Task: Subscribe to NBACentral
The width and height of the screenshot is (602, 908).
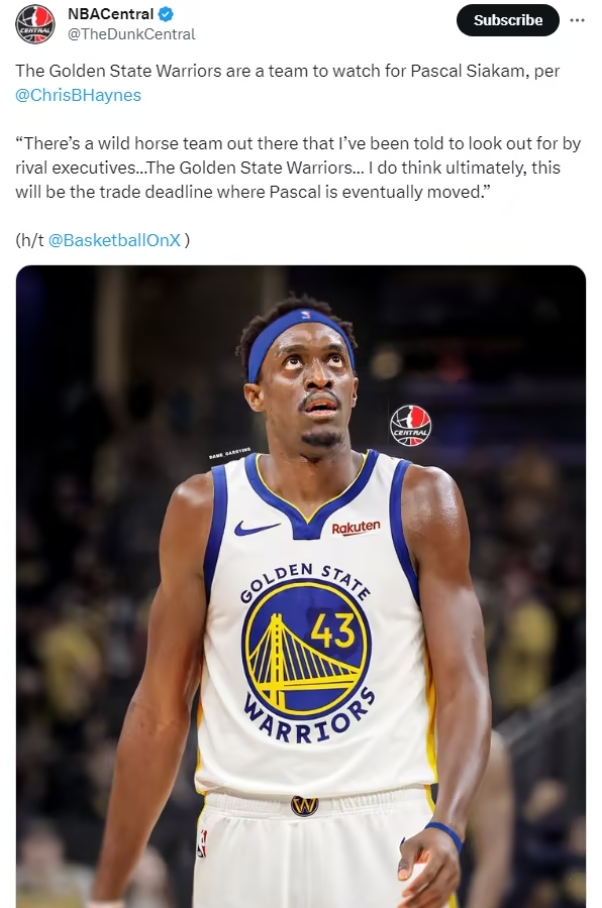Action: pos(508,20)
